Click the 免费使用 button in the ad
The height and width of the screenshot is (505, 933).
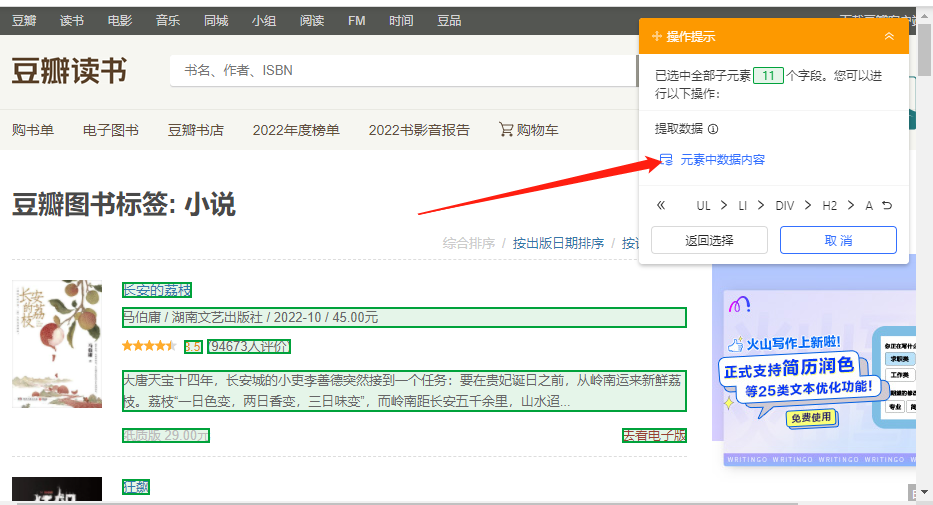(x=811, y=418)
